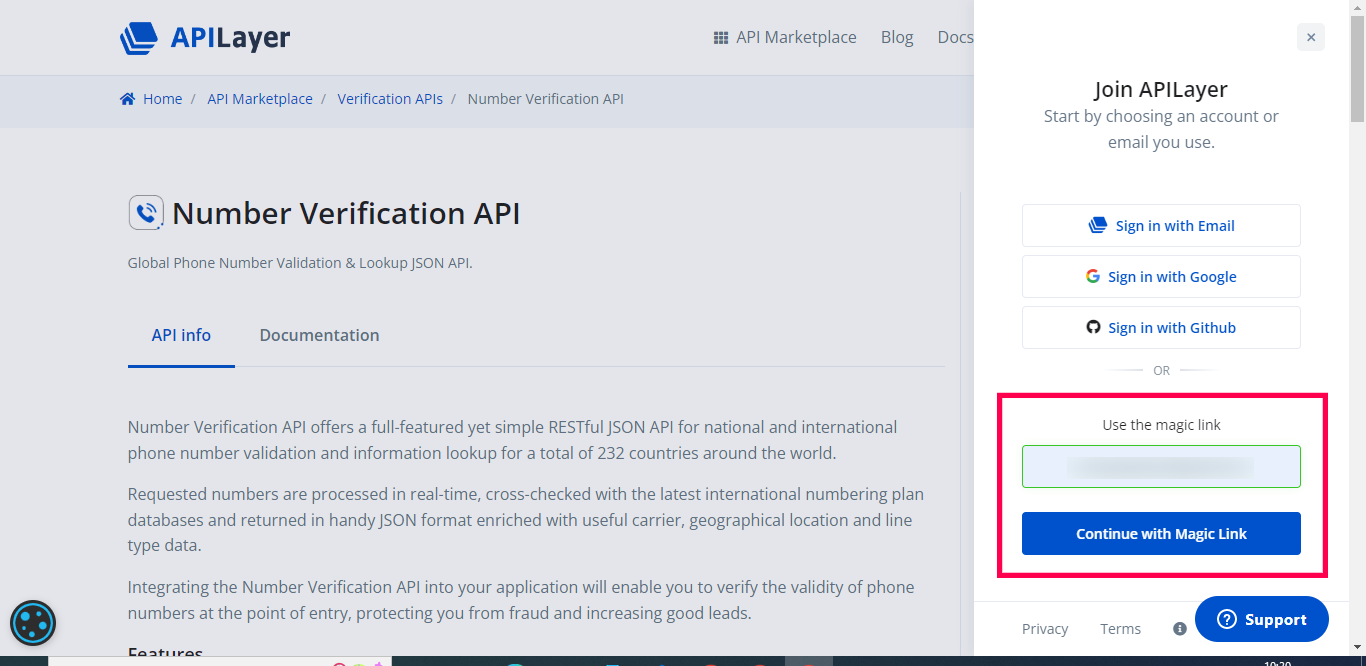Screen dimensions: 1366x666
Task: Open the Privacy link
Action: tap(1045, 629)
